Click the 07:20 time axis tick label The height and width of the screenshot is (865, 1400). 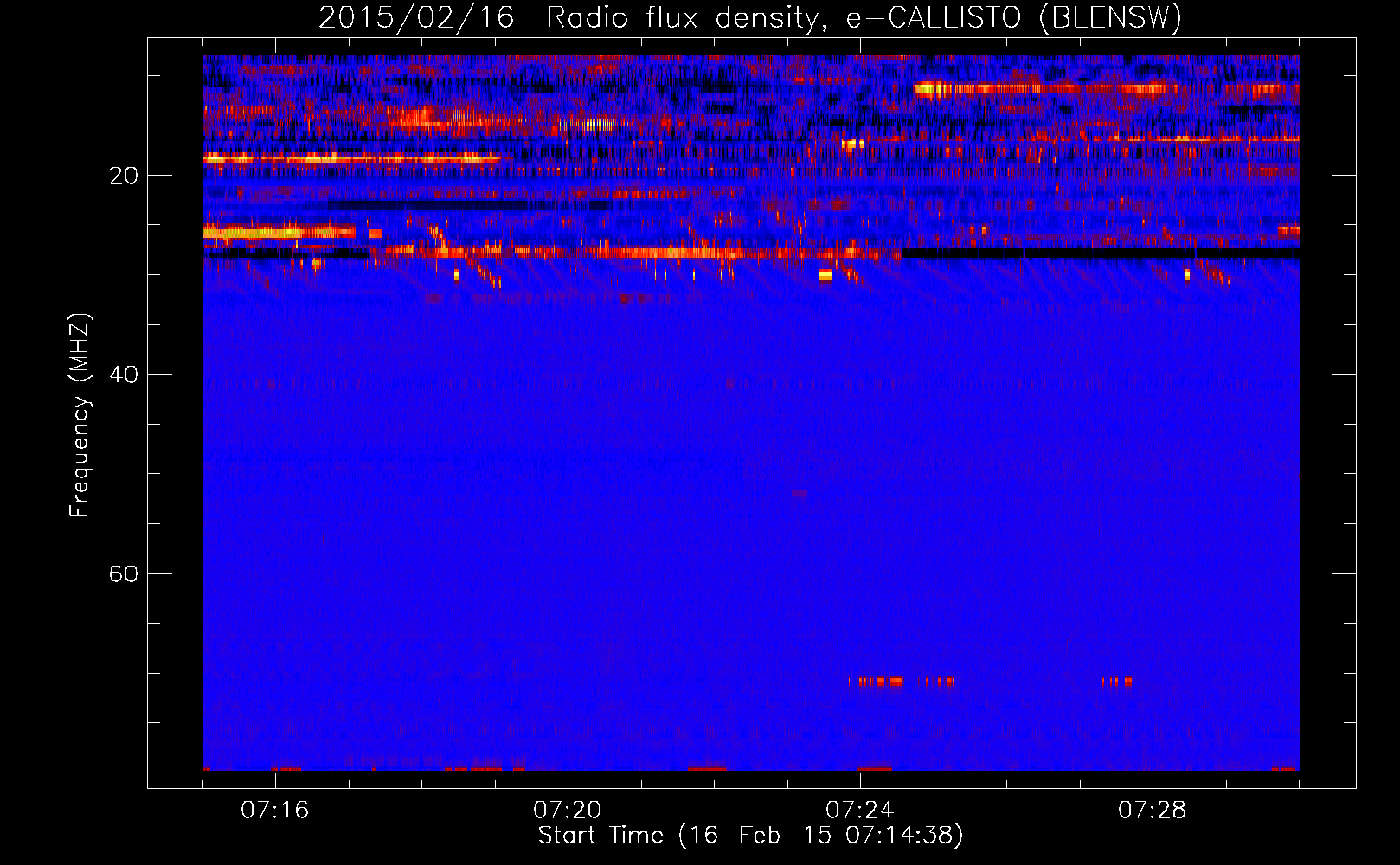(x=568, y=811)
